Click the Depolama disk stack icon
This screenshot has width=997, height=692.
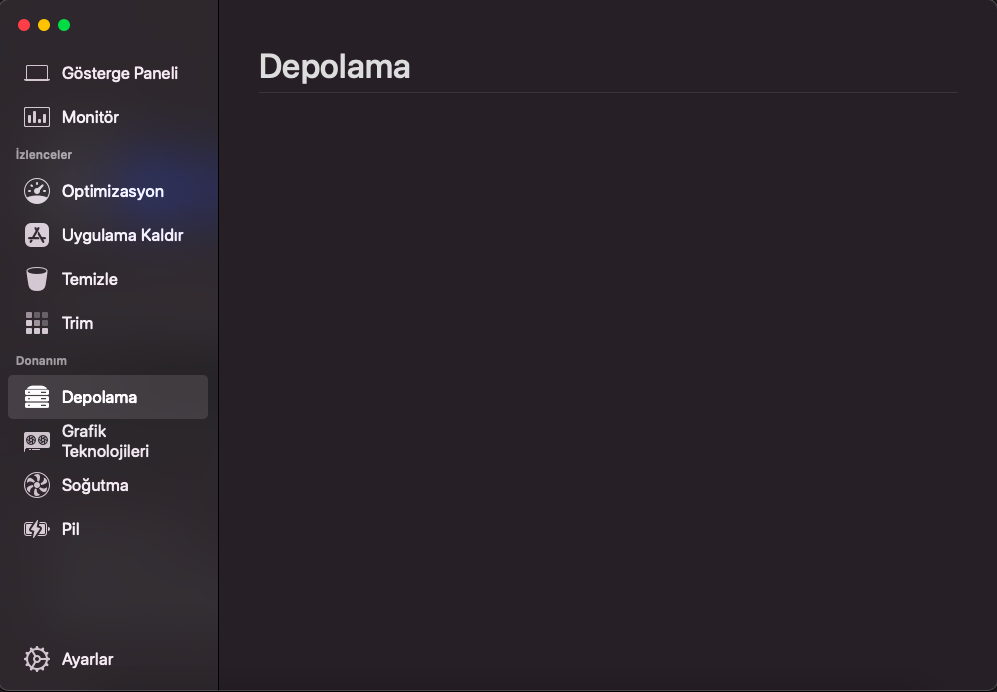point(37,397)
